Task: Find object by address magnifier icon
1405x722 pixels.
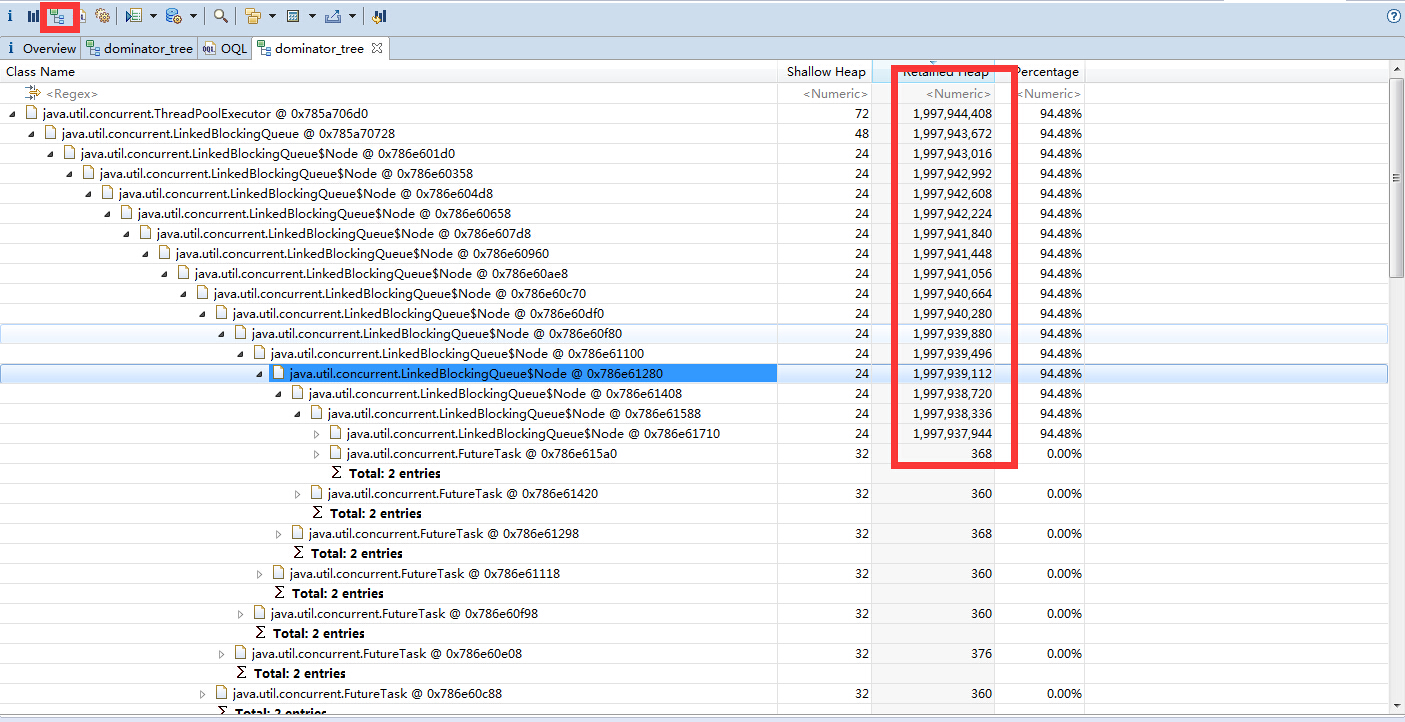Action: click(x=221, y=16)
